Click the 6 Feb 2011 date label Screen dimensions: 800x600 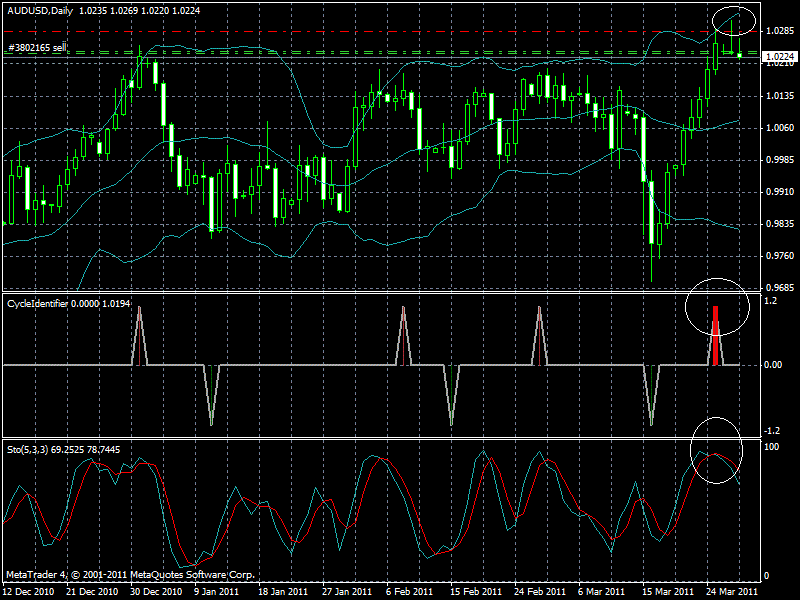[x=409, y=592]
